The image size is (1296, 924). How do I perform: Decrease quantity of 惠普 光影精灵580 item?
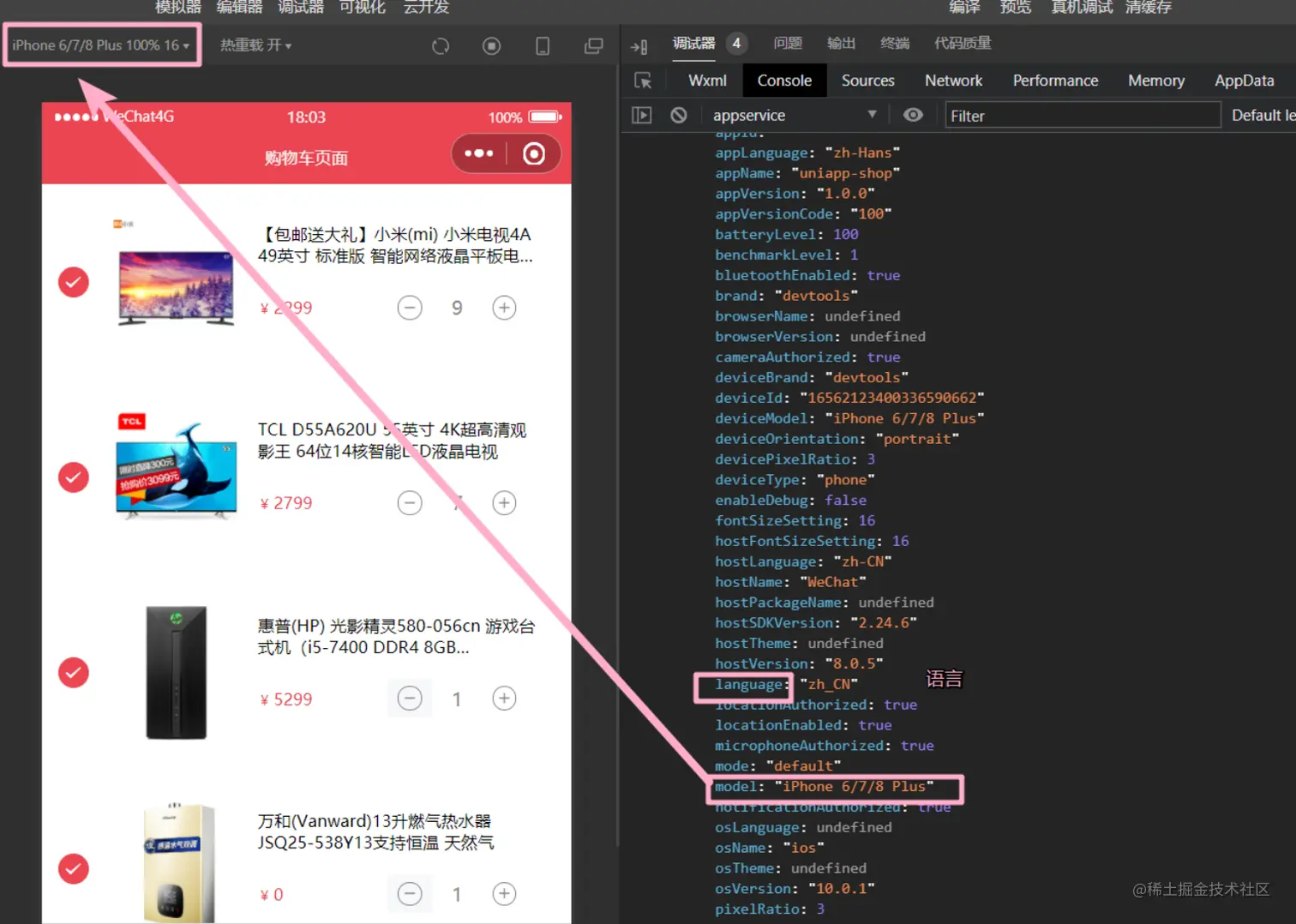410,699
